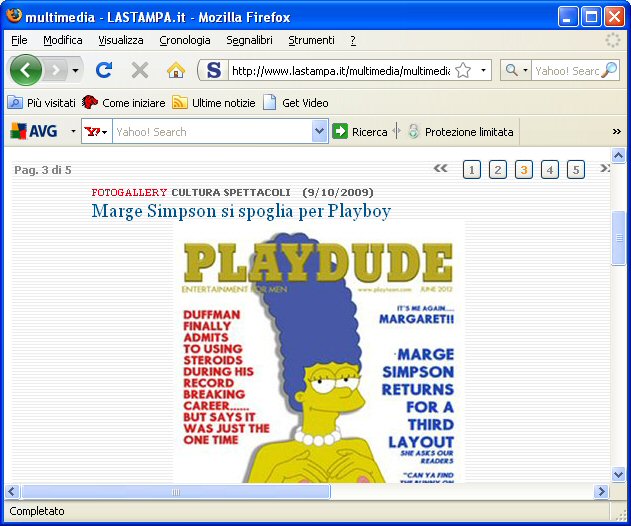The width and height of the screenshot is (631, 526).
Task: Minimize the Firefox window
Action: click(x=567, y=17)
